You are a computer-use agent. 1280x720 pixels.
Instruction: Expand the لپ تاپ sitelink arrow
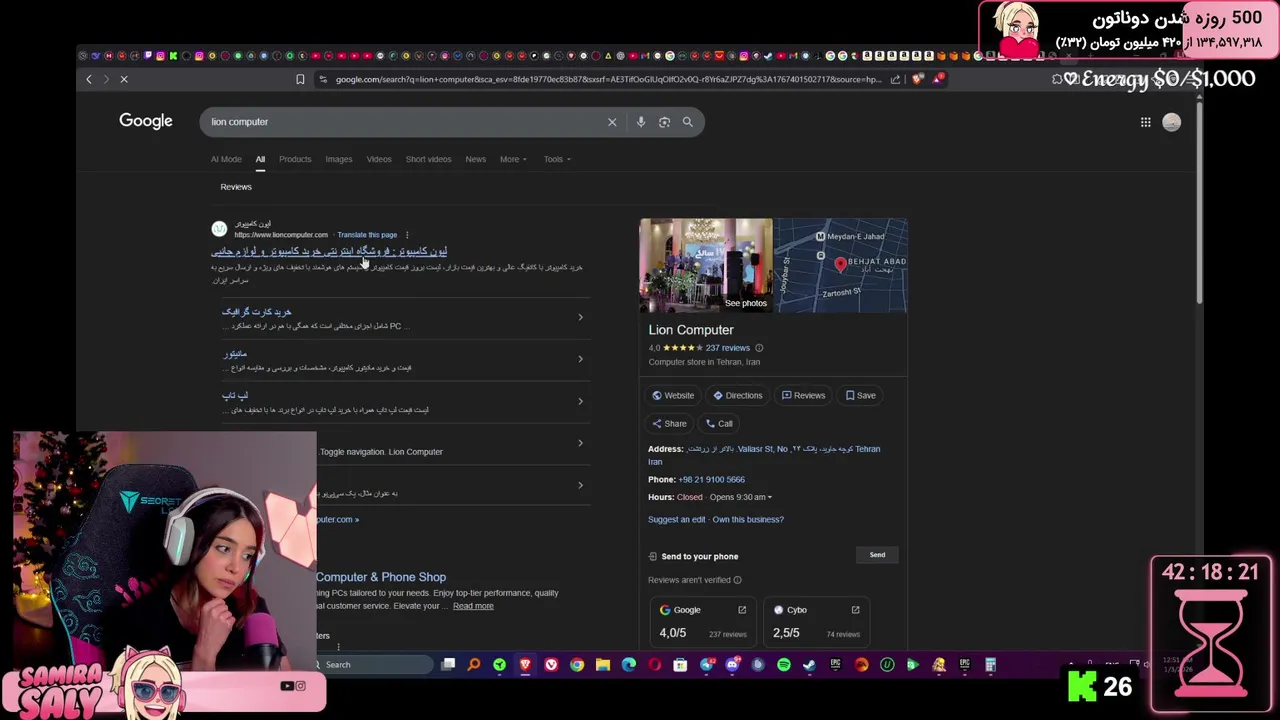(580, 402)
